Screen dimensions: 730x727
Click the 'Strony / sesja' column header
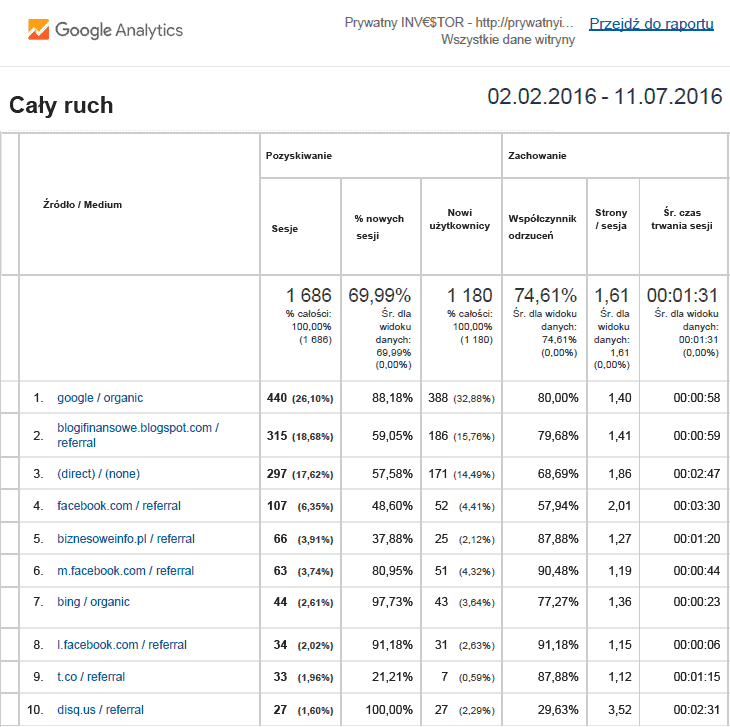(x=611, y=219)
